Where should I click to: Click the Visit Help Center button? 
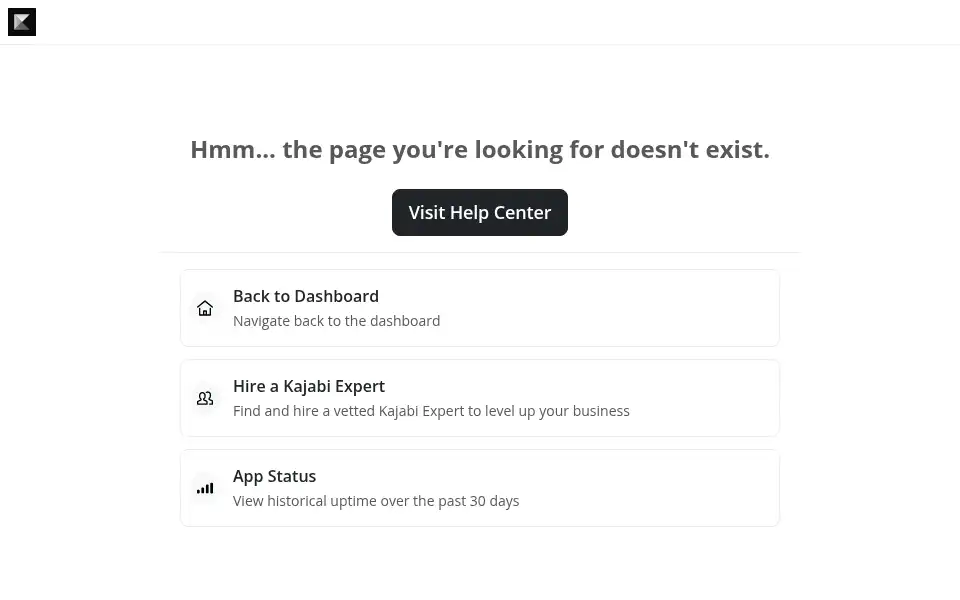click(479, 212)
